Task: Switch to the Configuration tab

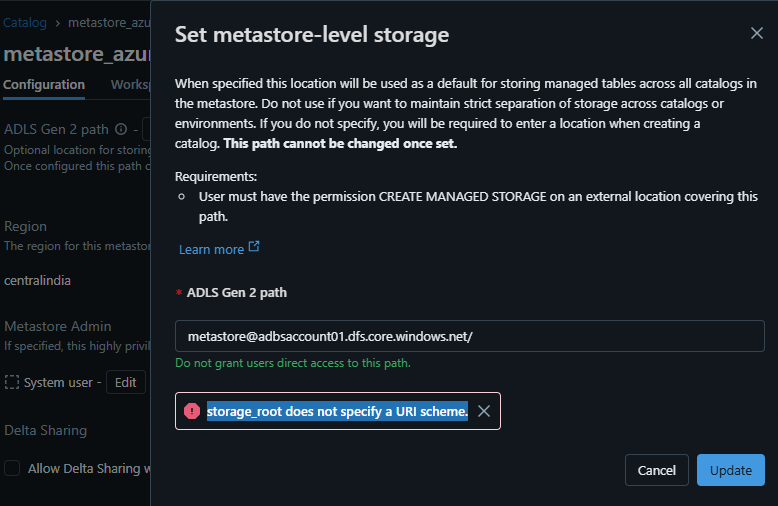Action: (44, 85)
